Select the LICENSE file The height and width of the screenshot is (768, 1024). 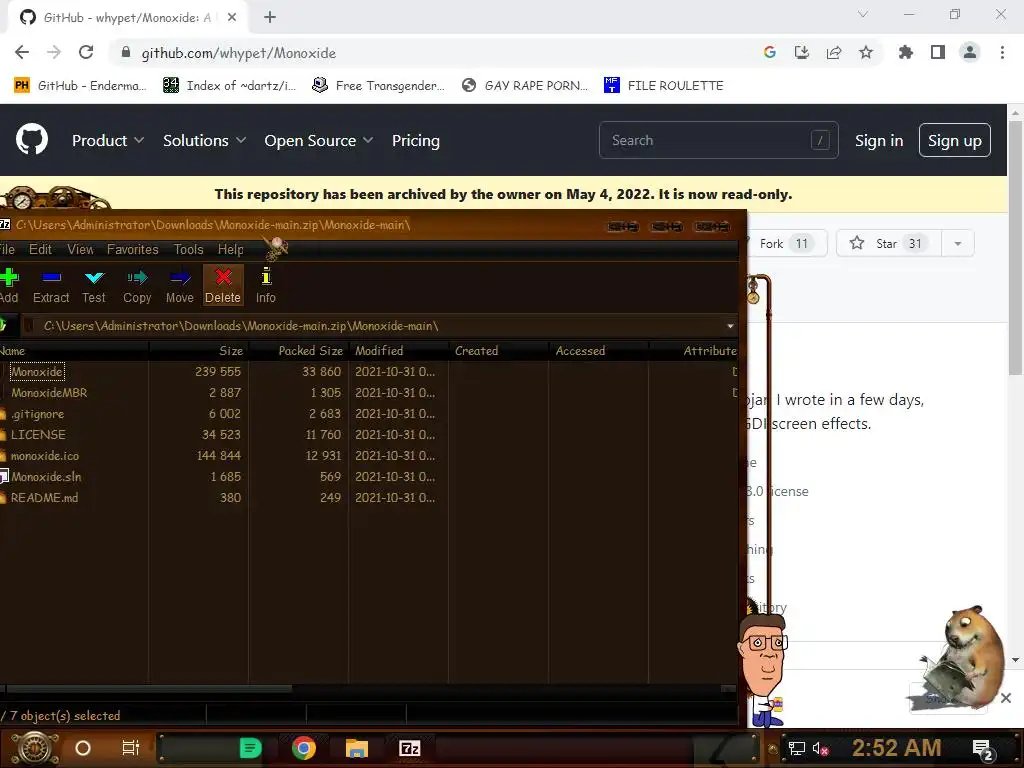369,434
